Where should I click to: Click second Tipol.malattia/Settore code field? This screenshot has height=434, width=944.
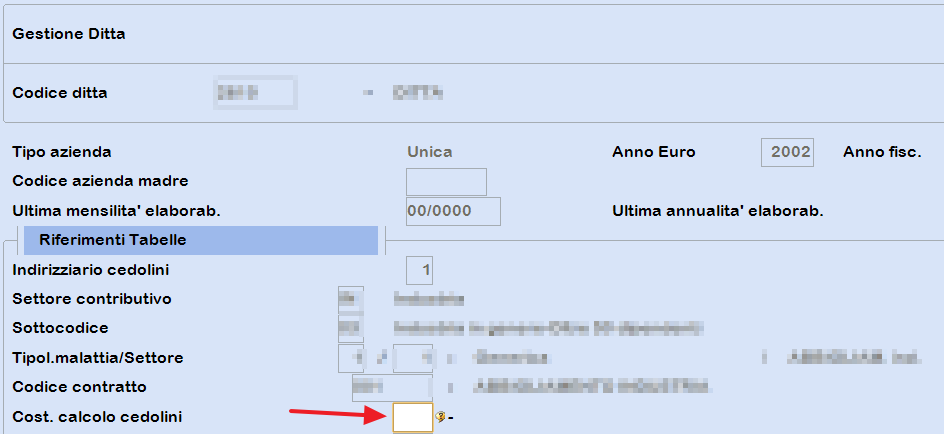pos(413,358)
